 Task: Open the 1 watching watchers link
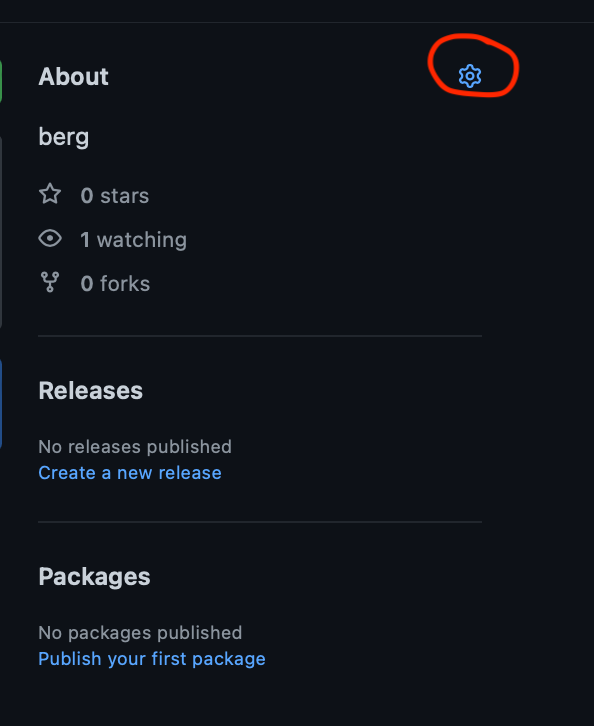click(x=133, y=240)
